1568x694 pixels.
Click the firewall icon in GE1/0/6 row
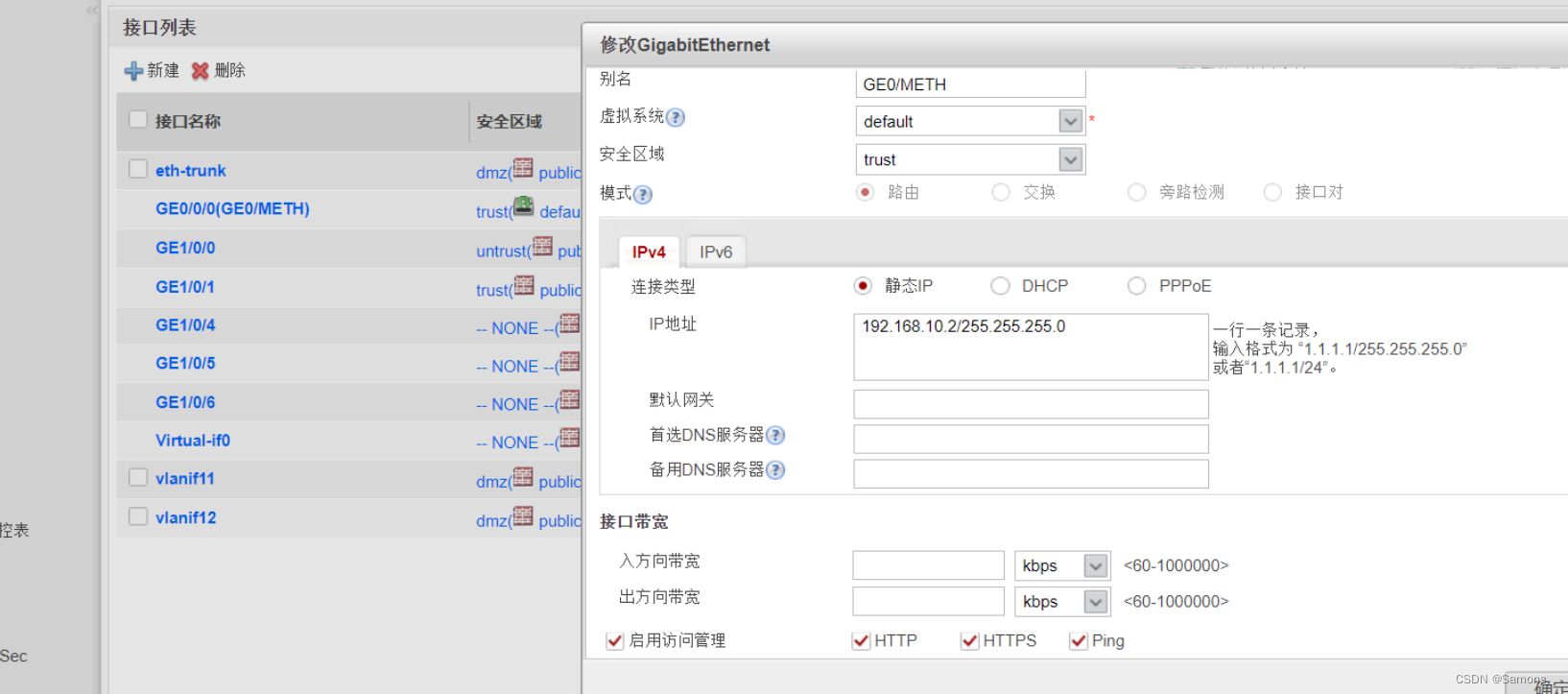pos(570,400)
